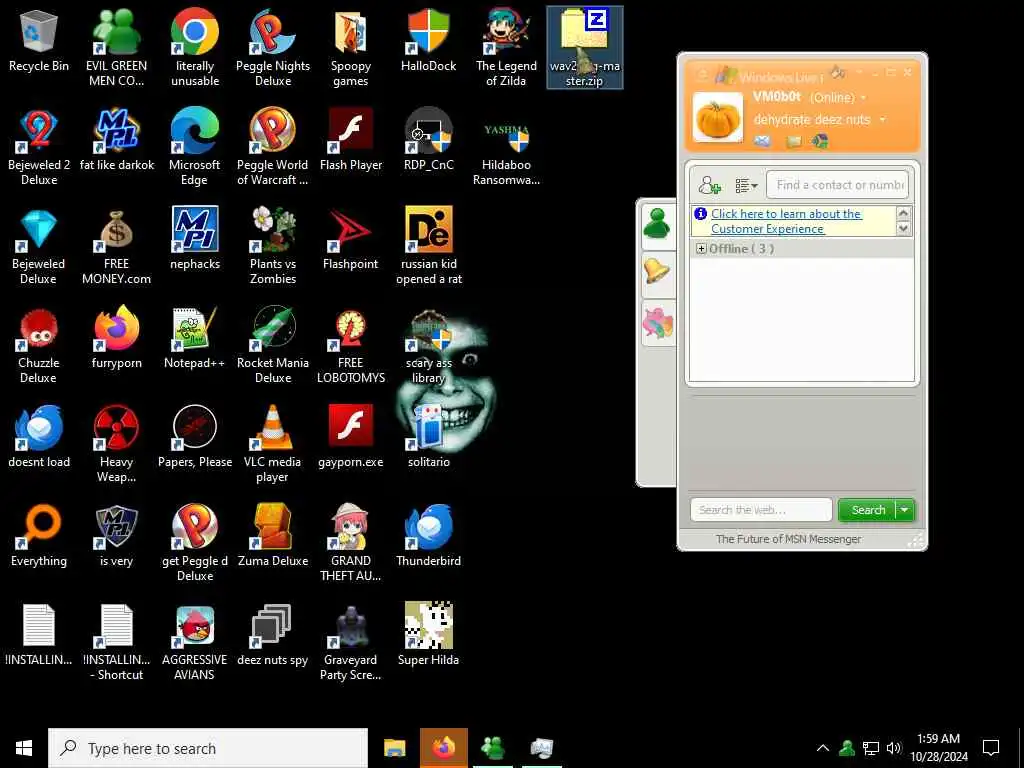Viewport: 1024px width, 768px height.
Task: Click the MSN Today globe icon
Action: 821,140
